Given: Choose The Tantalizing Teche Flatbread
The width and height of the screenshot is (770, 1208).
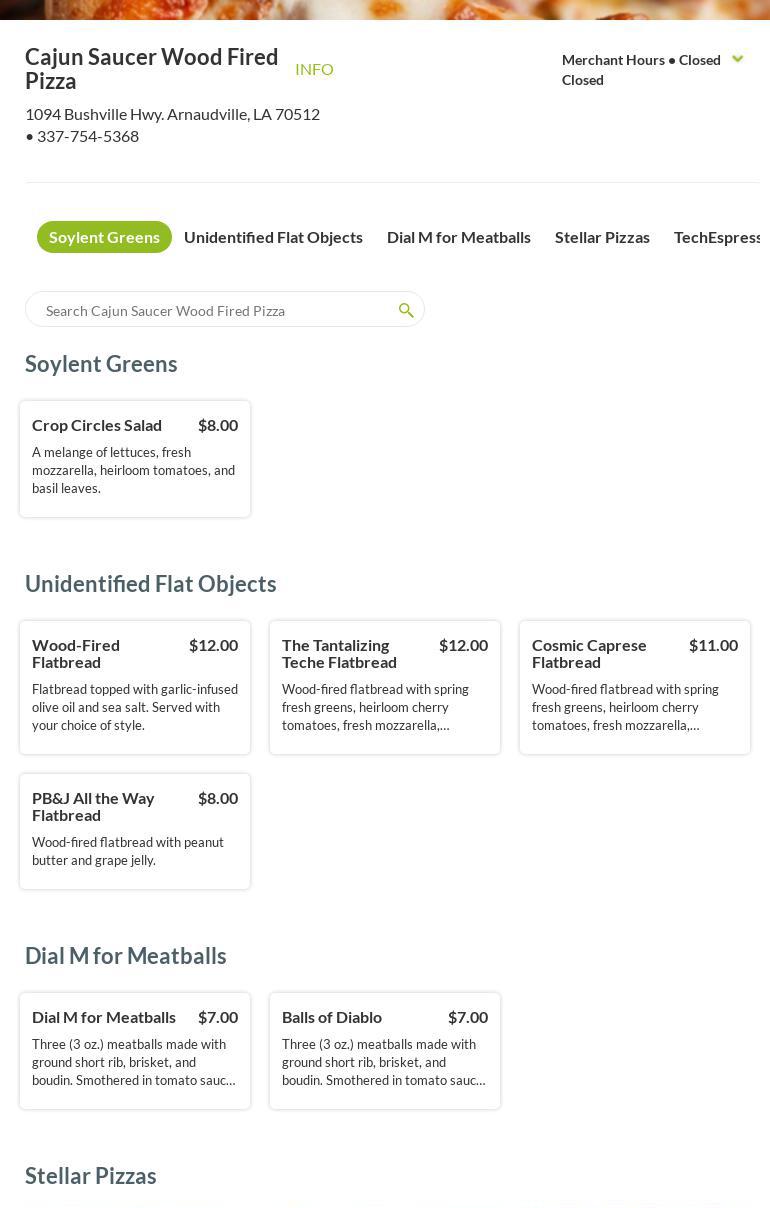Looking at the screenshot, I should tap(385, 687).
